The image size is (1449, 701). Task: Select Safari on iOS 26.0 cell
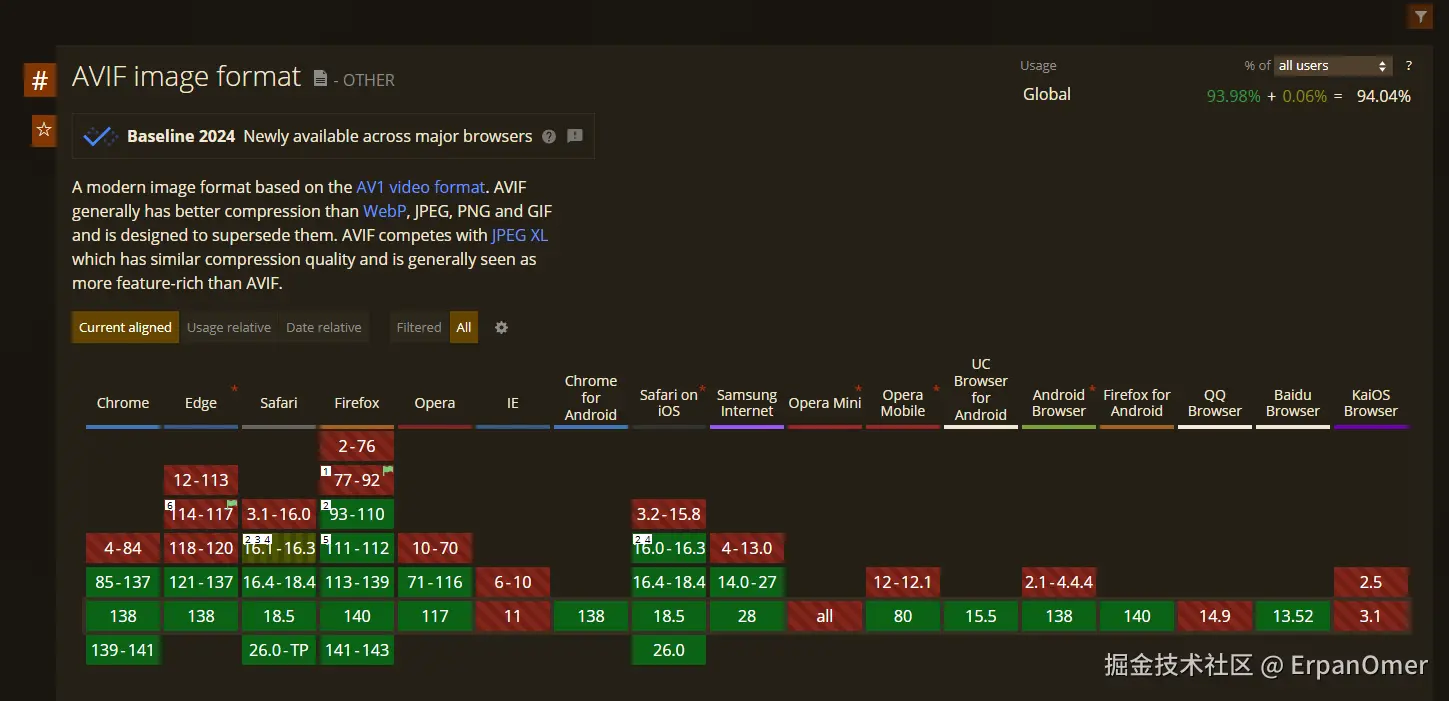point(669,650)
